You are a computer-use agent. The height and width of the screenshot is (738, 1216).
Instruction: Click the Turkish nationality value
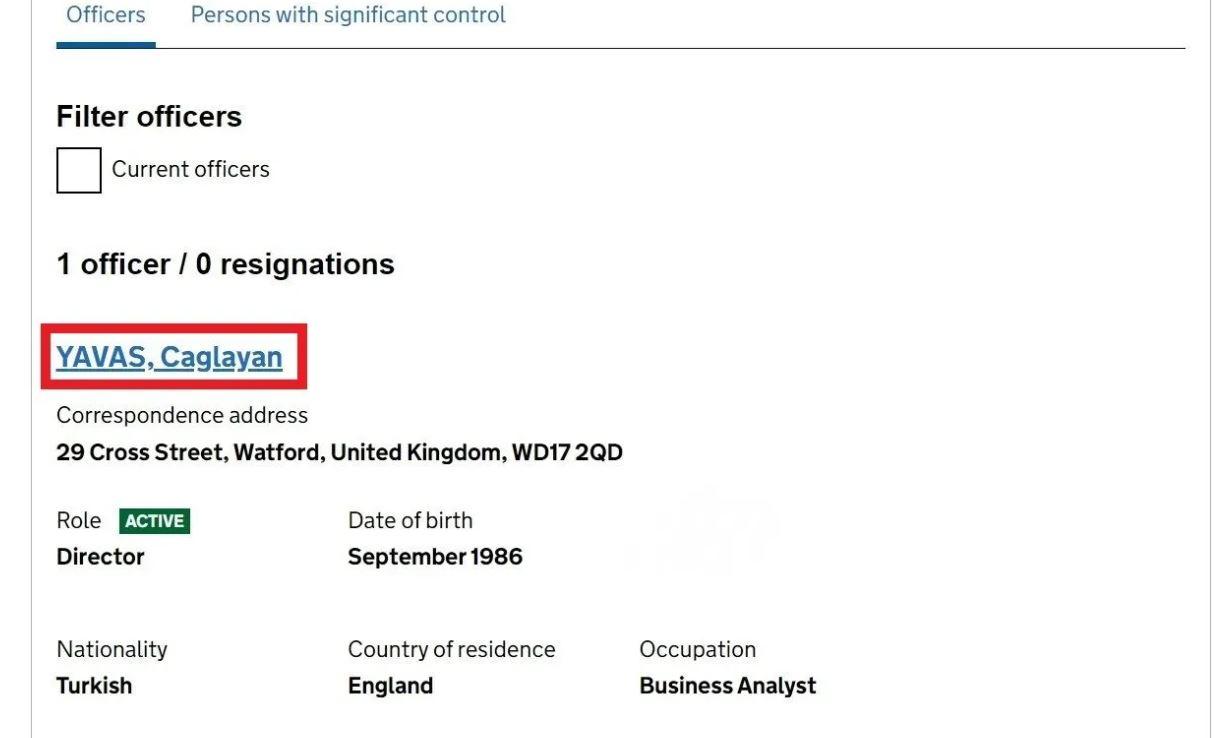pos(94,686)
